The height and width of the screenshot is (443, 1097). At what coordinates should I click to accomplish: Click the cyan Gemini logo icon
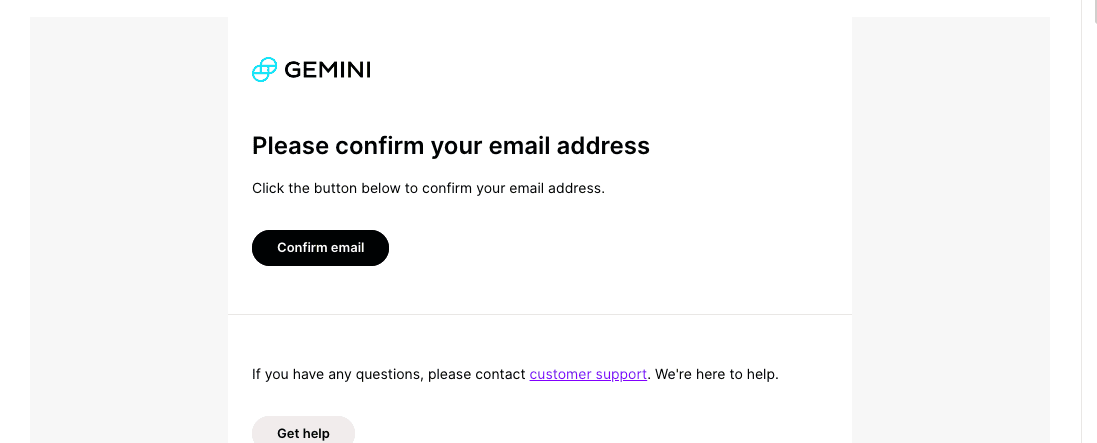point(264,69)
